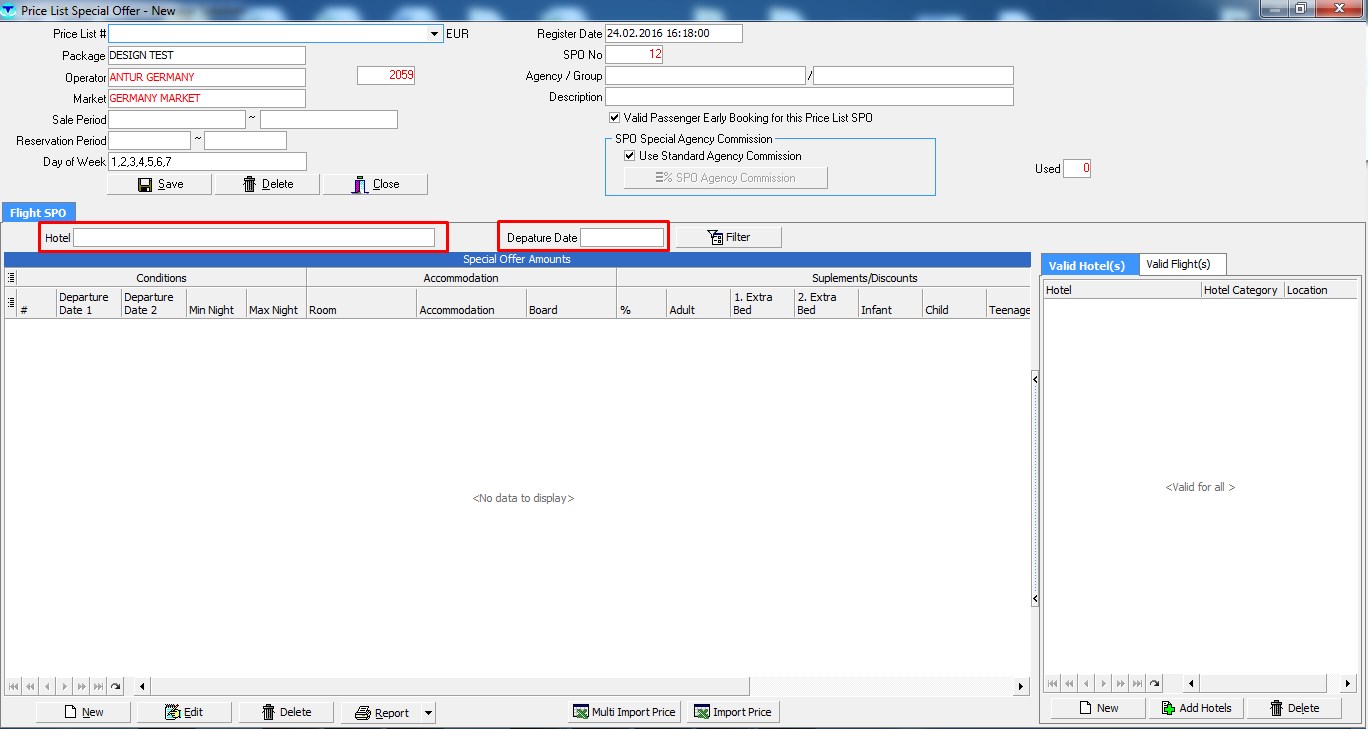This screenshot has height=729, width=1368.
Task: Click New button under special offers grid
Action: coord(83,712)
